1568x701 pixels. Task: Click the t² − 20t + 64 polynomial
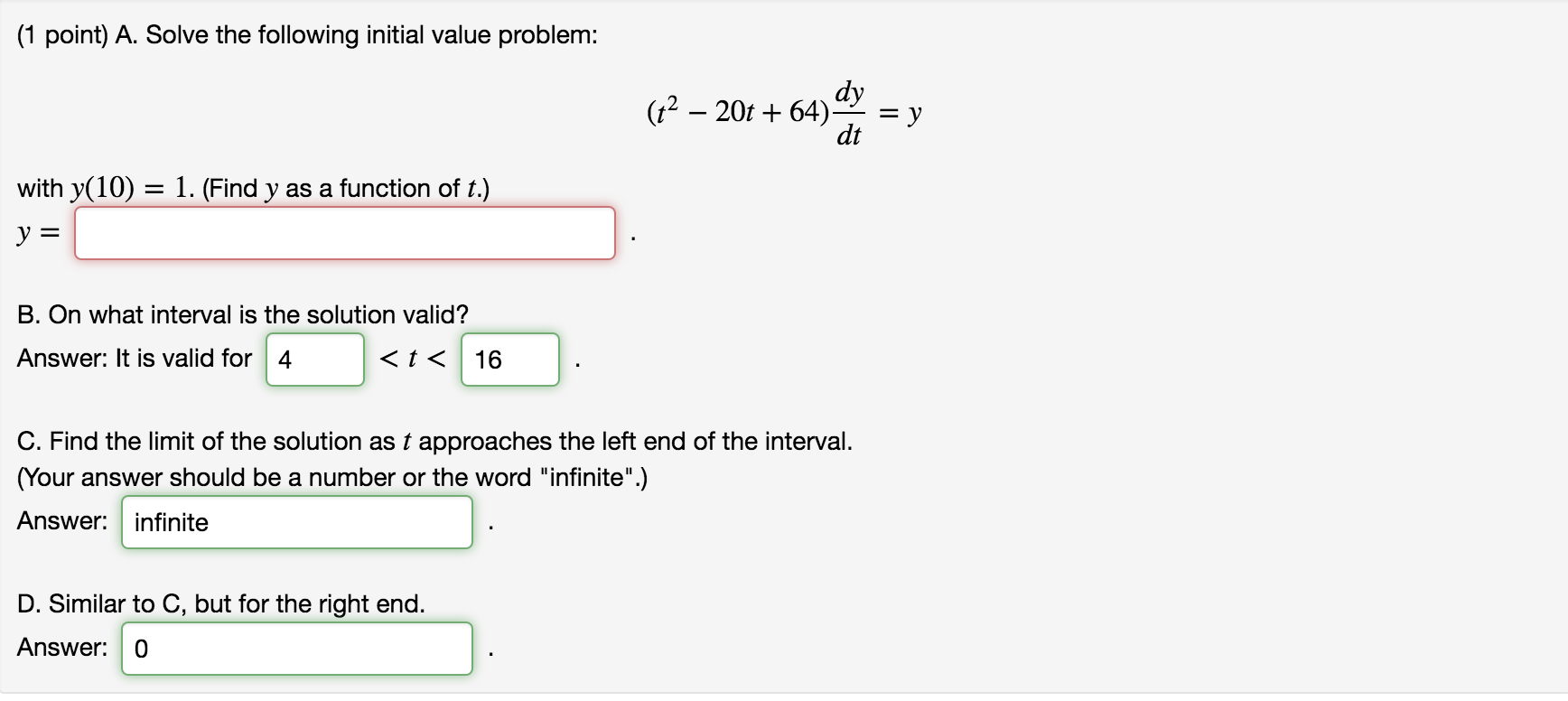pyautogui.click(x=738, y=112)
